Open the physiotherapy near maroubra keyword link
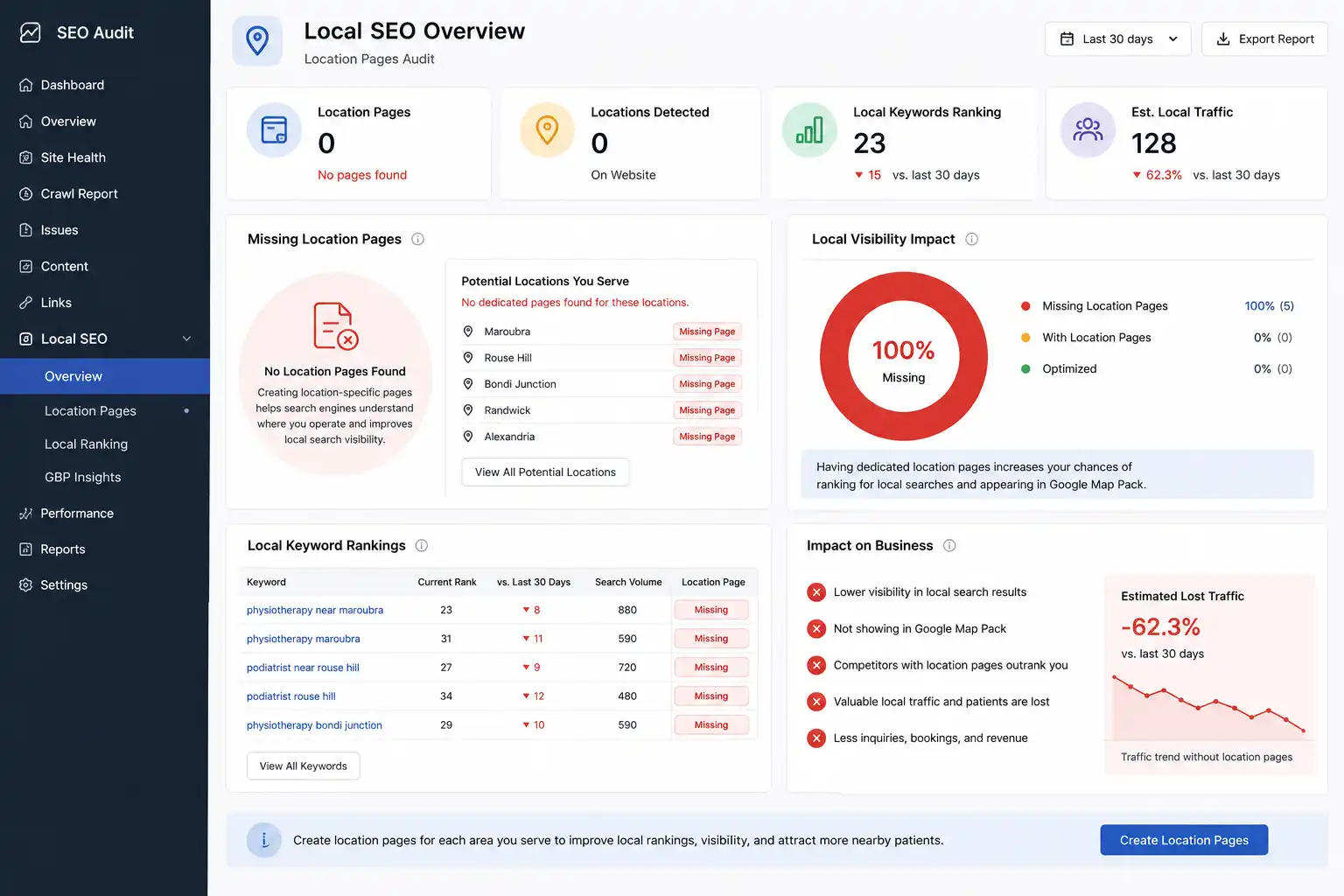The height and width of the screenshot is (896, 1344). [x=315, y=610]
